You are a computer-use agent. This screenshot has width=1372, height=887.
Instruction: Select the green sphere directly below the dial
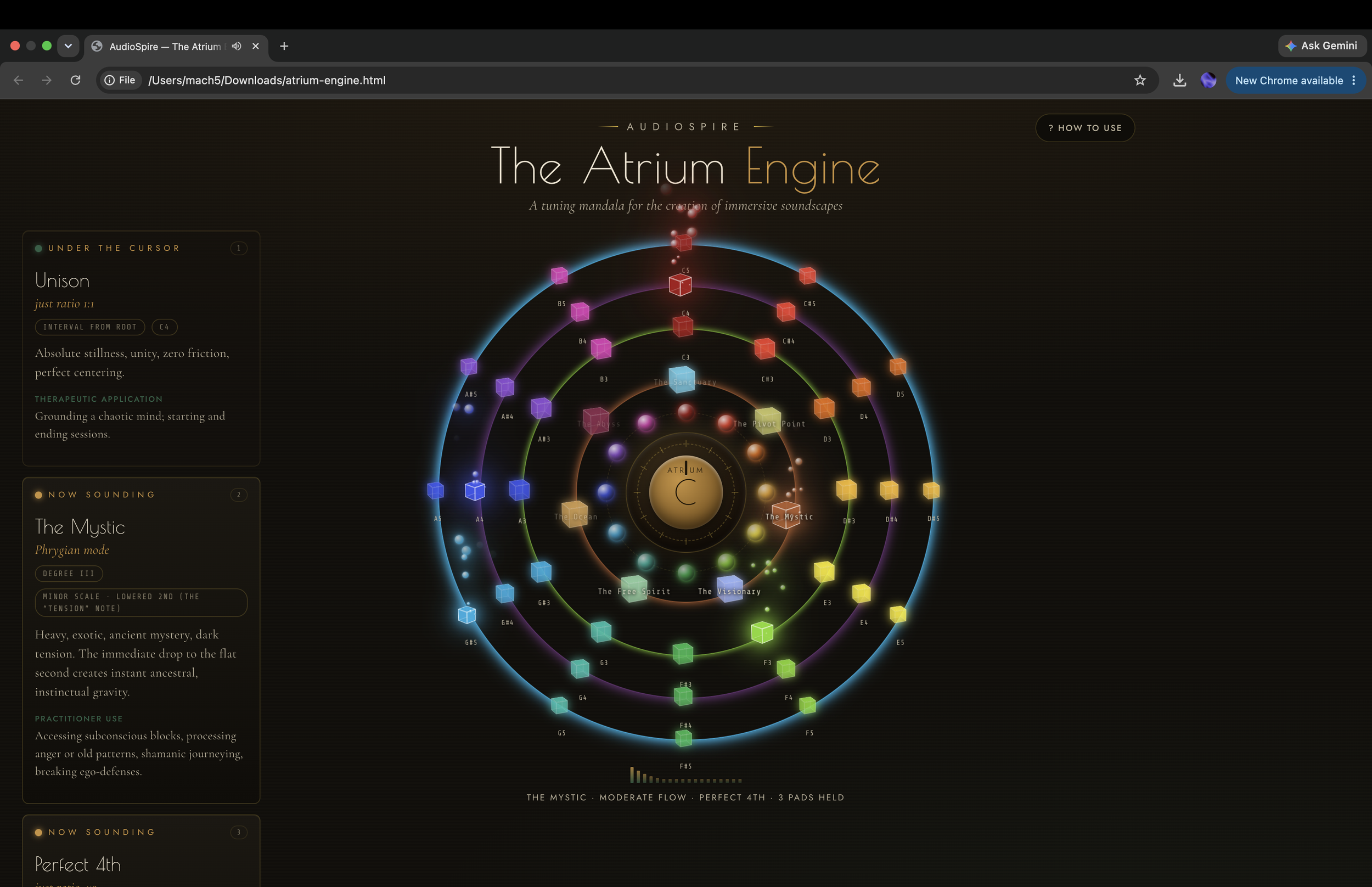tap(685, 572)
